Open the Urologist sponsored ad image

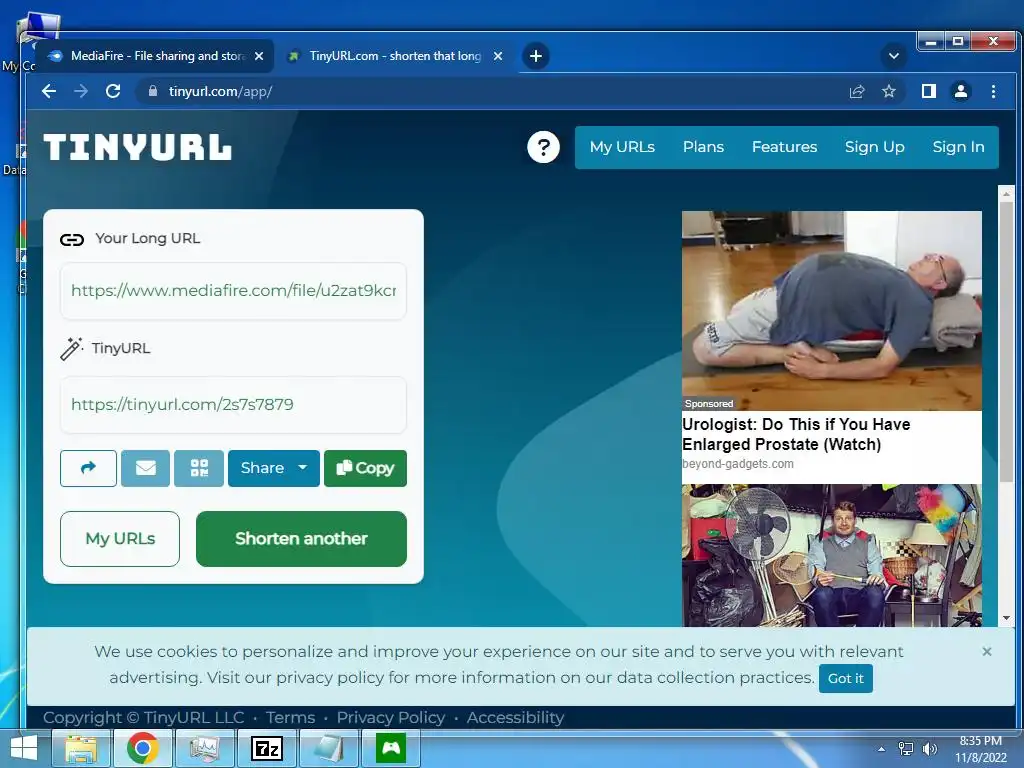[831, 311]
